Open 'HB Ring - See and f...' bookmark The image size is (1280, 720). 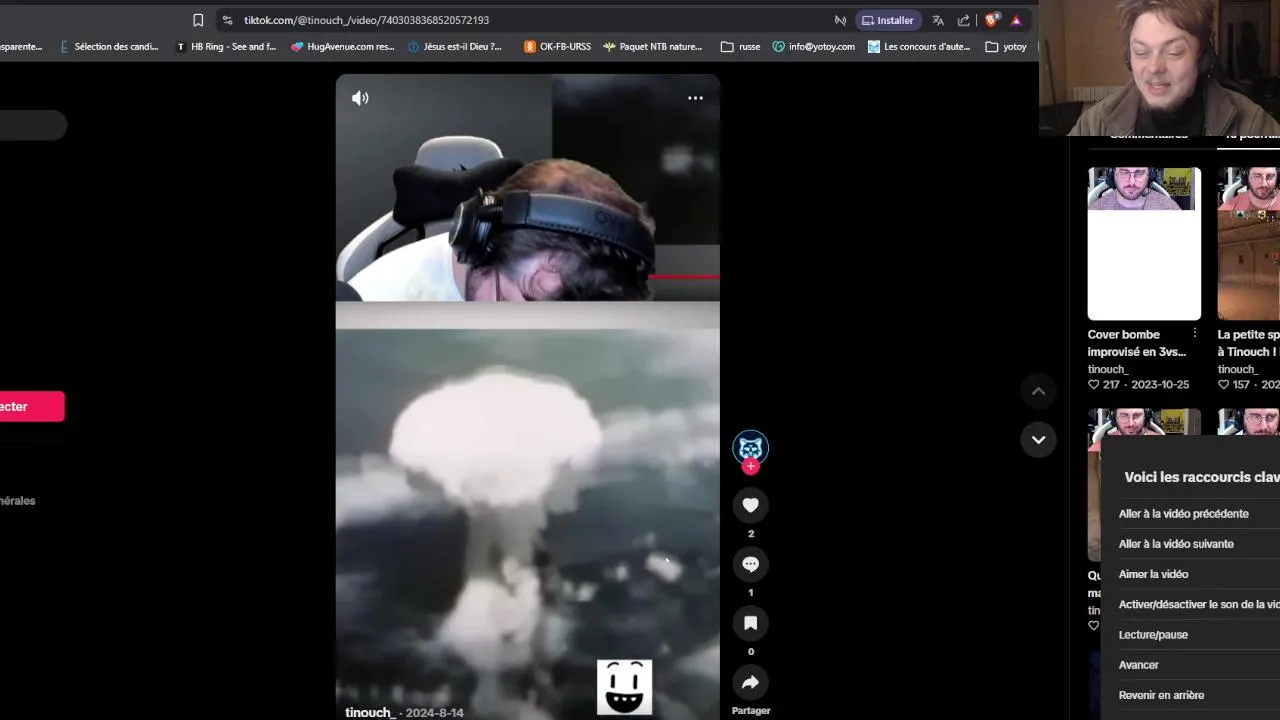tap(226, 46)
